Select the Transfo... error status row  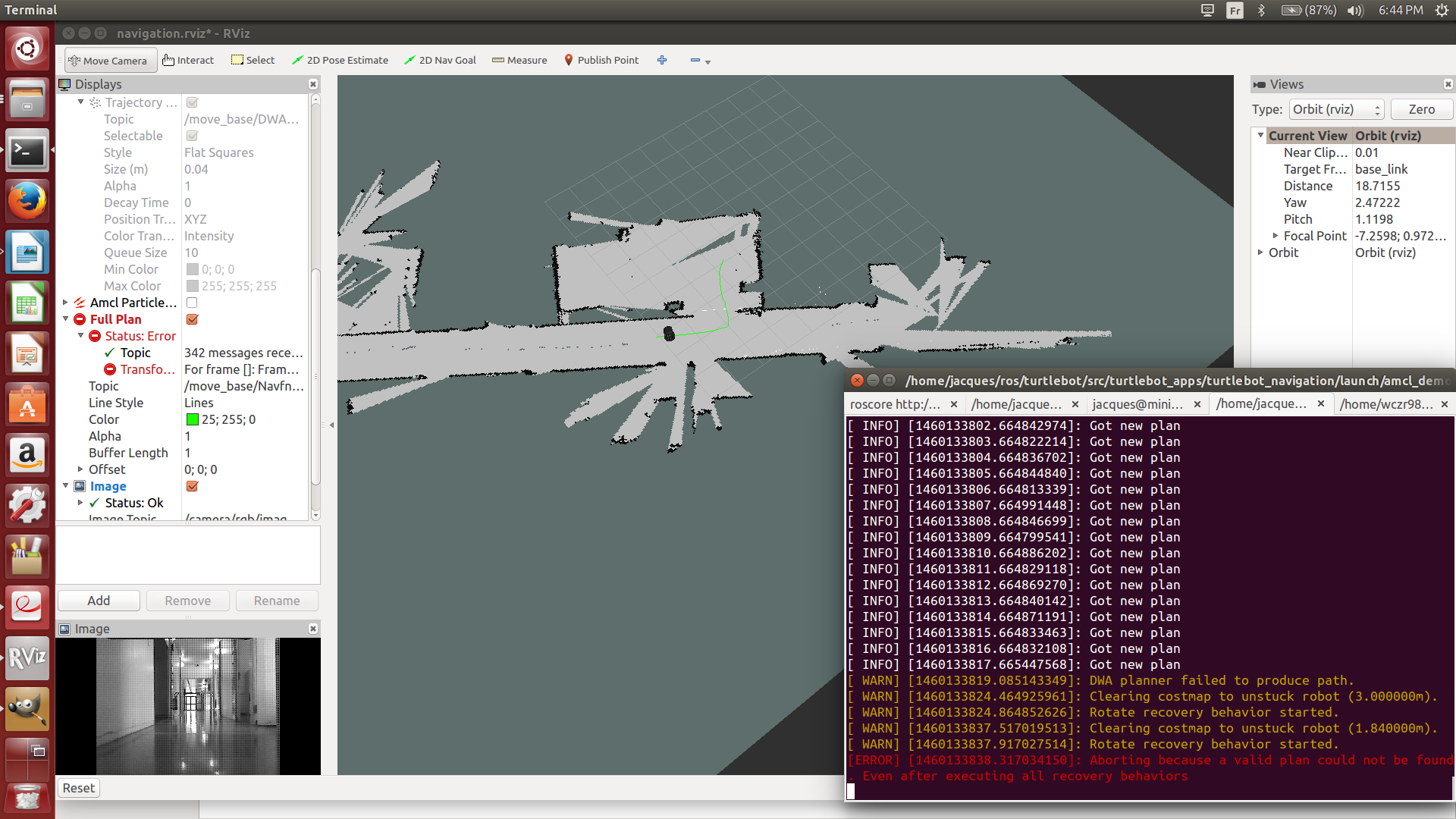182,369
